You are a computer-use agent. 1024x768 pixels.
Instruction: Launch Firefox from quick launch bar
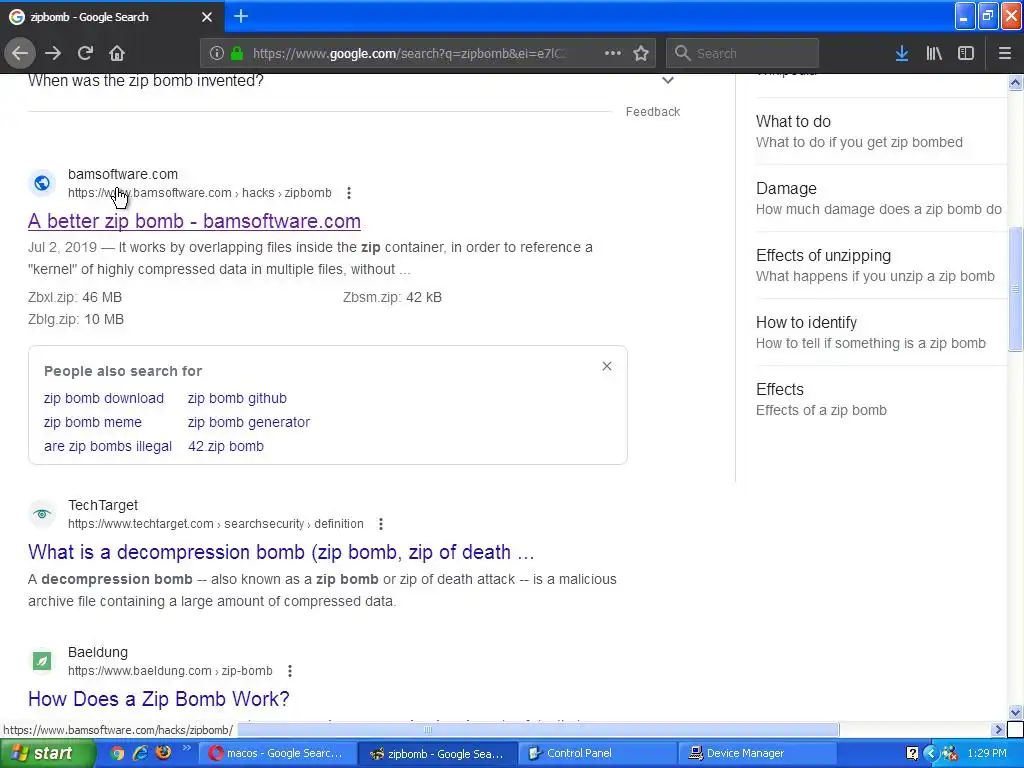pyautogui.click(x=163, y=753)
